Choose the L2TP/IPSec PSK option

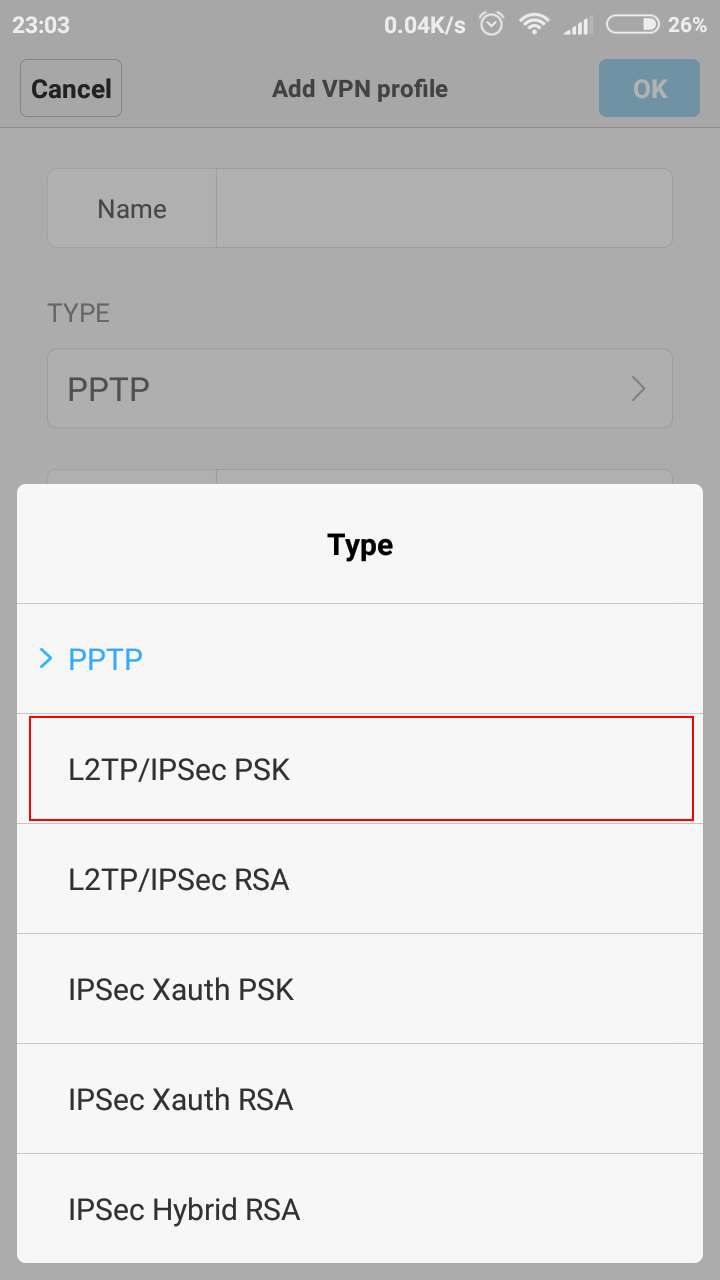pyautogui.click(x=360, y=769)
